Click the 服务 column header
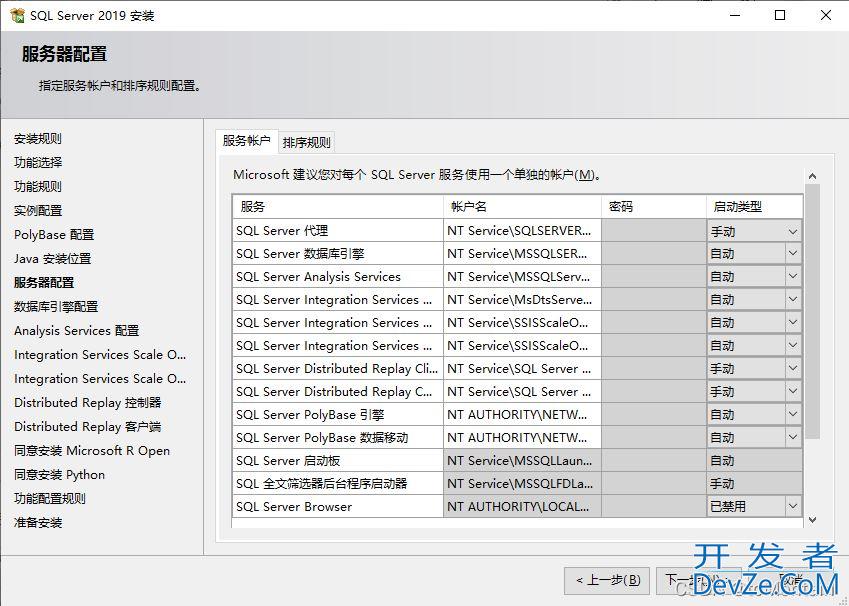 tap(338, 206)
